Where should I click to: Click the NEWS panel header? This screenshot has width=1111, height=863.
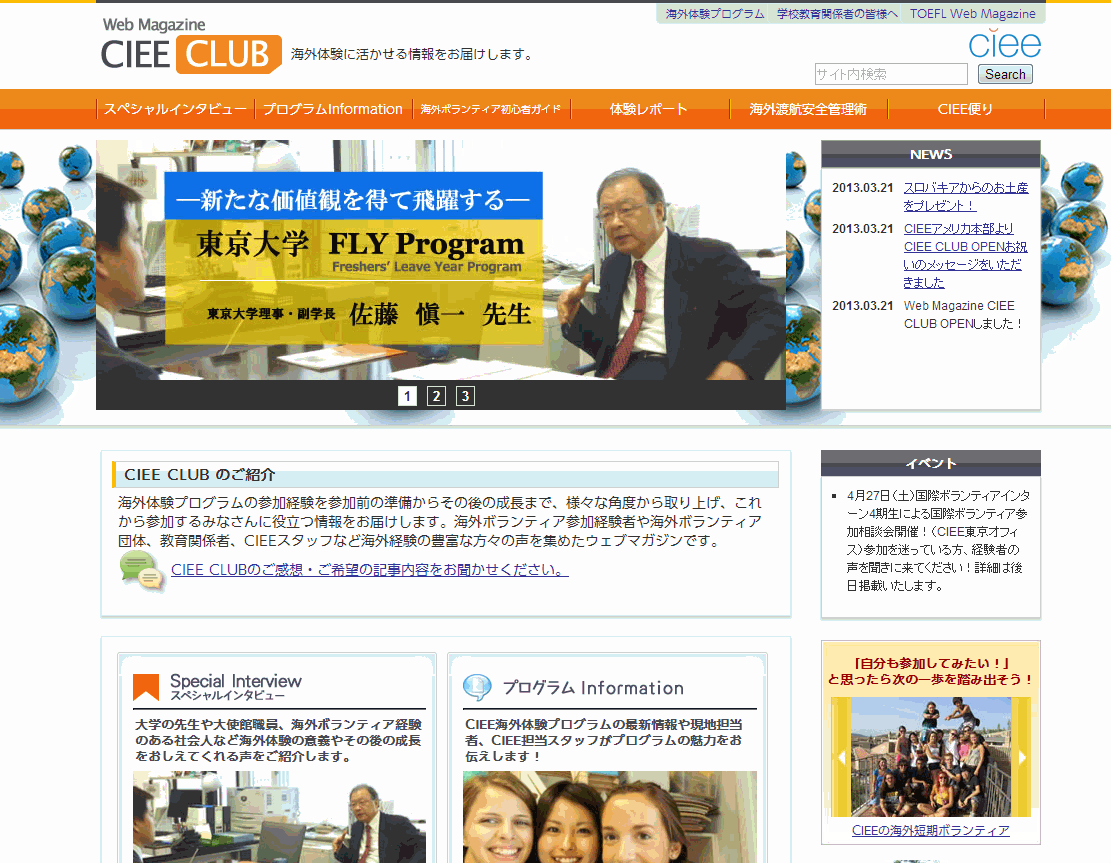(x=930, y=154)
